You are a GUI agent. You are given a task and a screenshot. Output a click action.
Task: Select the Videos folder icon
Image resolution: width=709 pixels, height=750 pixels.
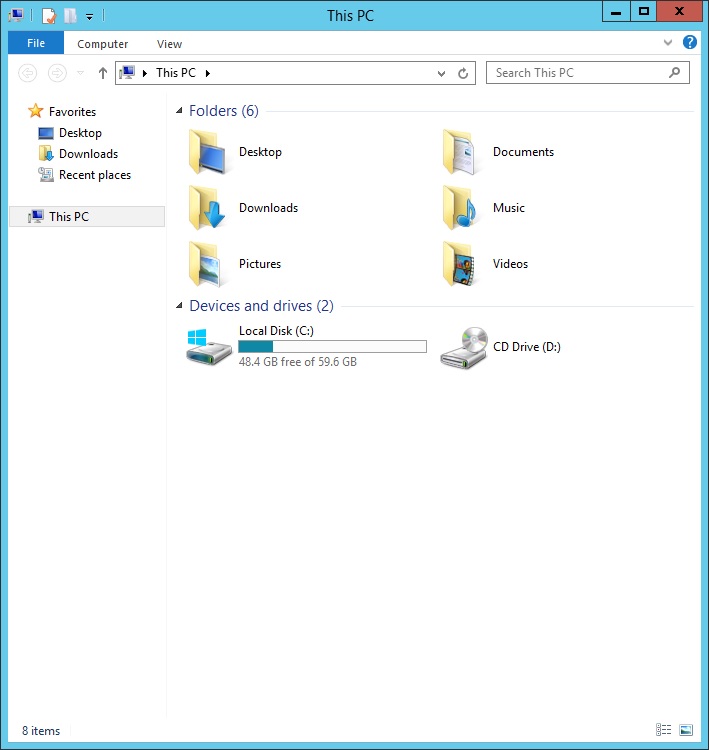459,264
